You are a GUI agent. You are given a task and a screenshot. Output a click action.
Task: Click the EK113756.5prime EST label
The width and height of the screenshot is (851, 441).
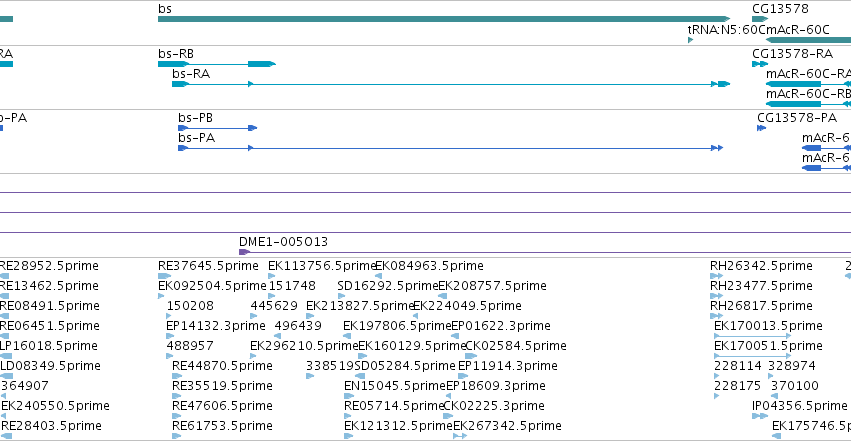tap(322, 266)
